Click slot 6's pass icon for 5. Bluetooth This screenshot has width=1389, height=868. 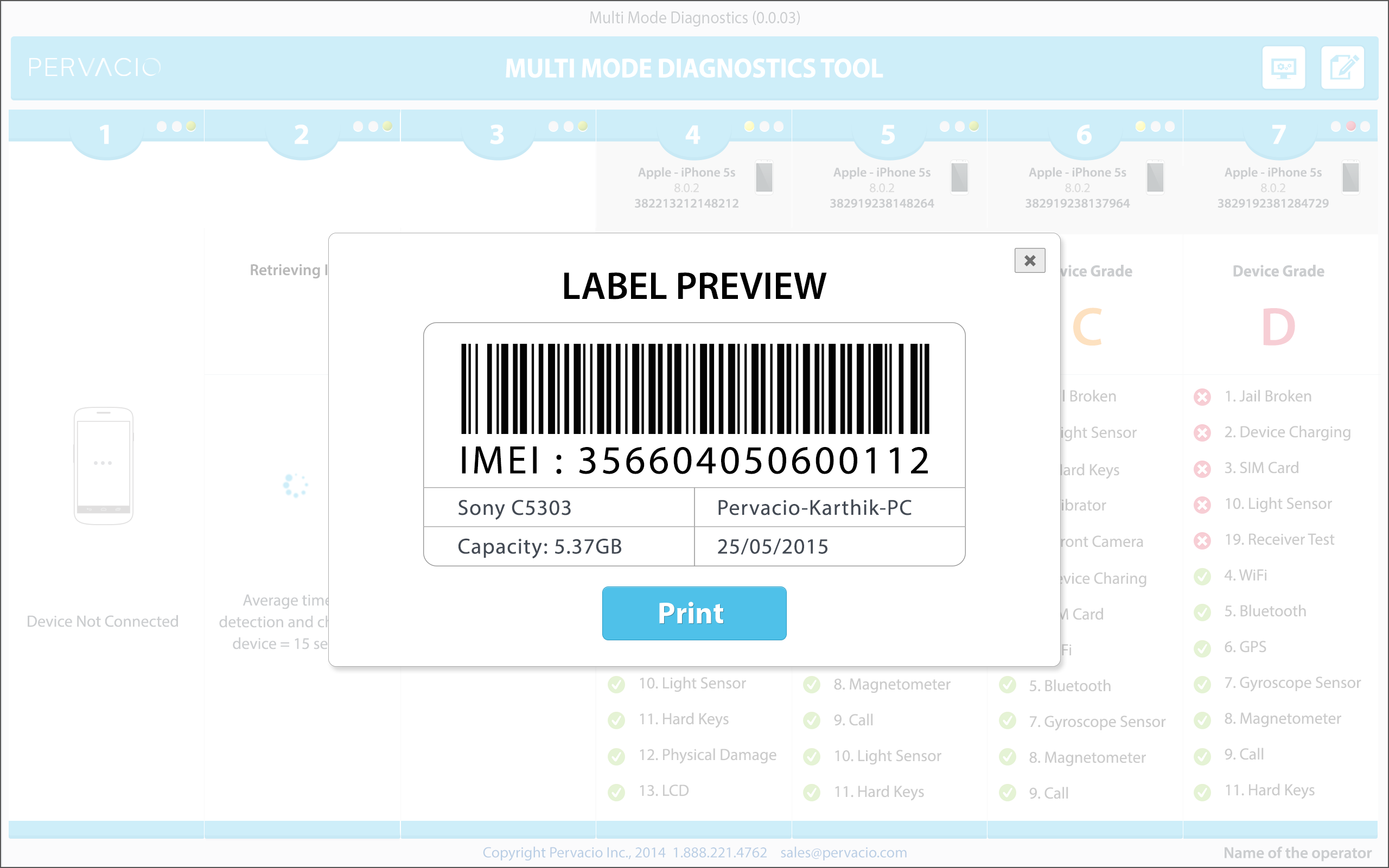[x=1008, y=685]
